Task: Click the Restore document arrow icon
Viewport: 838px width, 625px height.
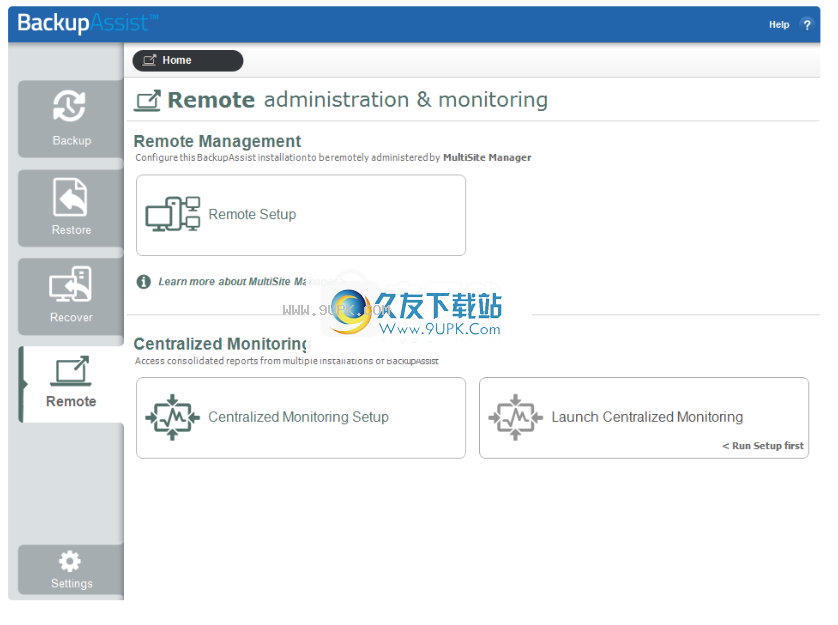Action: [70, 197]
